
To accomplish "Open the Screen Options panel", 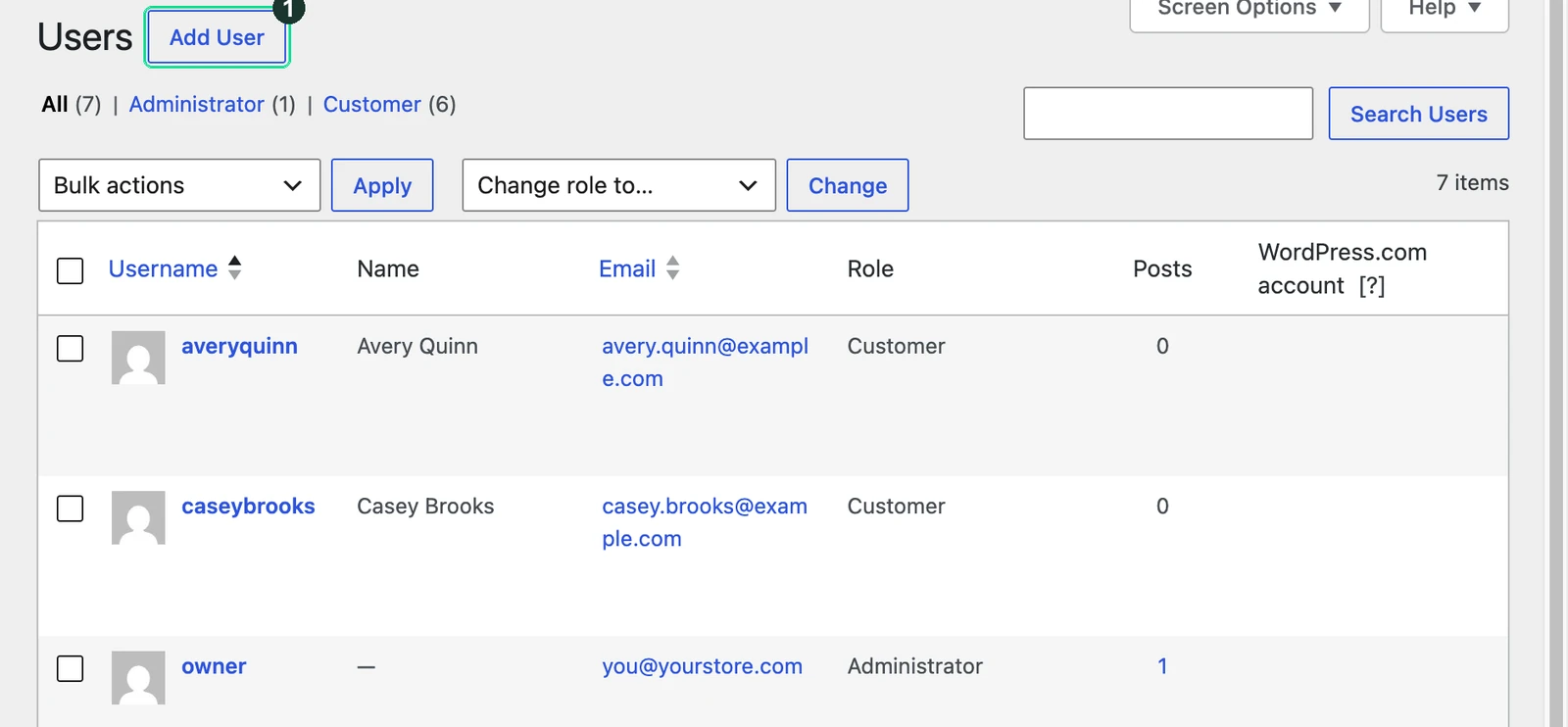I will pyautogui.click(x=1249, y=10).
